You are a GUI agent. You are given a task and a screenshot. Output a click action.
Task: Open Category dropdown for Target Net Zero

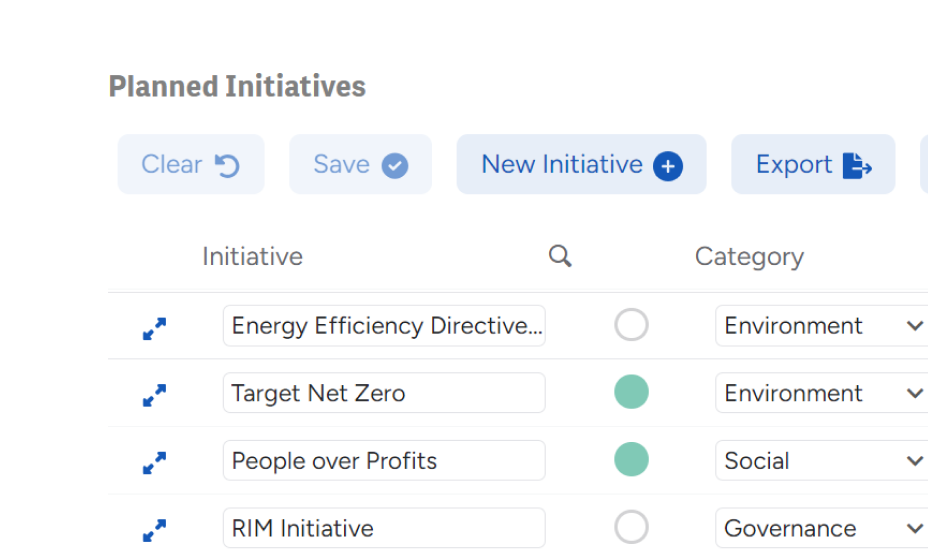[821, 393]
